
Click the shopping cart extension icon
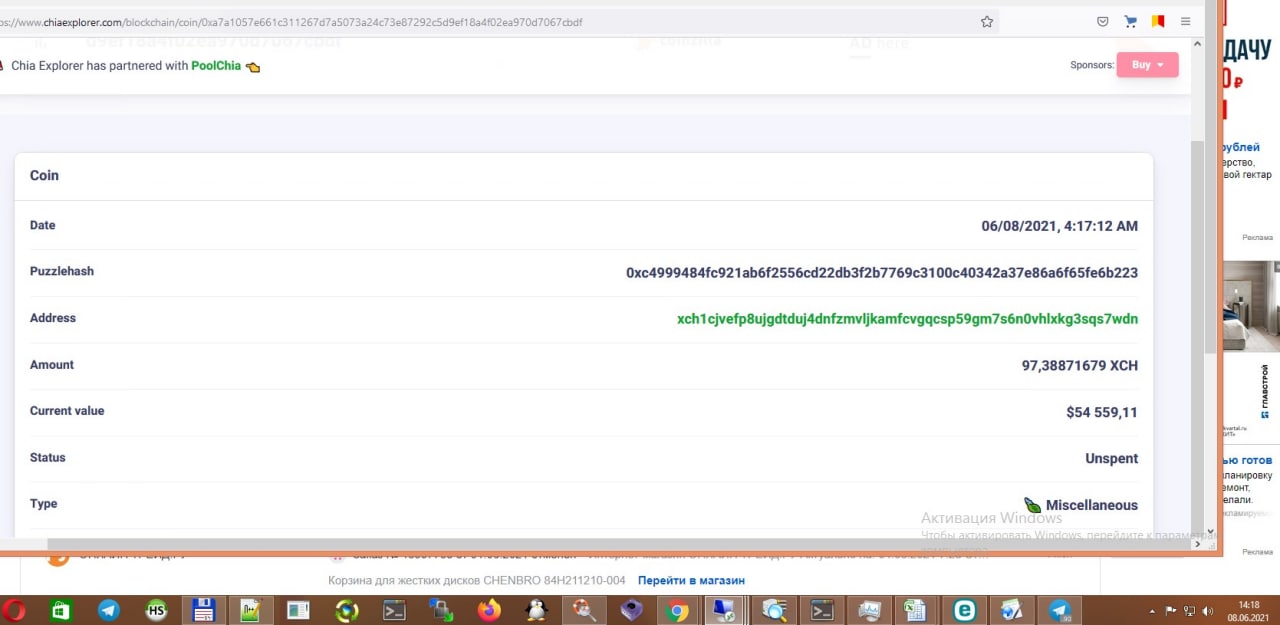pos(1131,21)
